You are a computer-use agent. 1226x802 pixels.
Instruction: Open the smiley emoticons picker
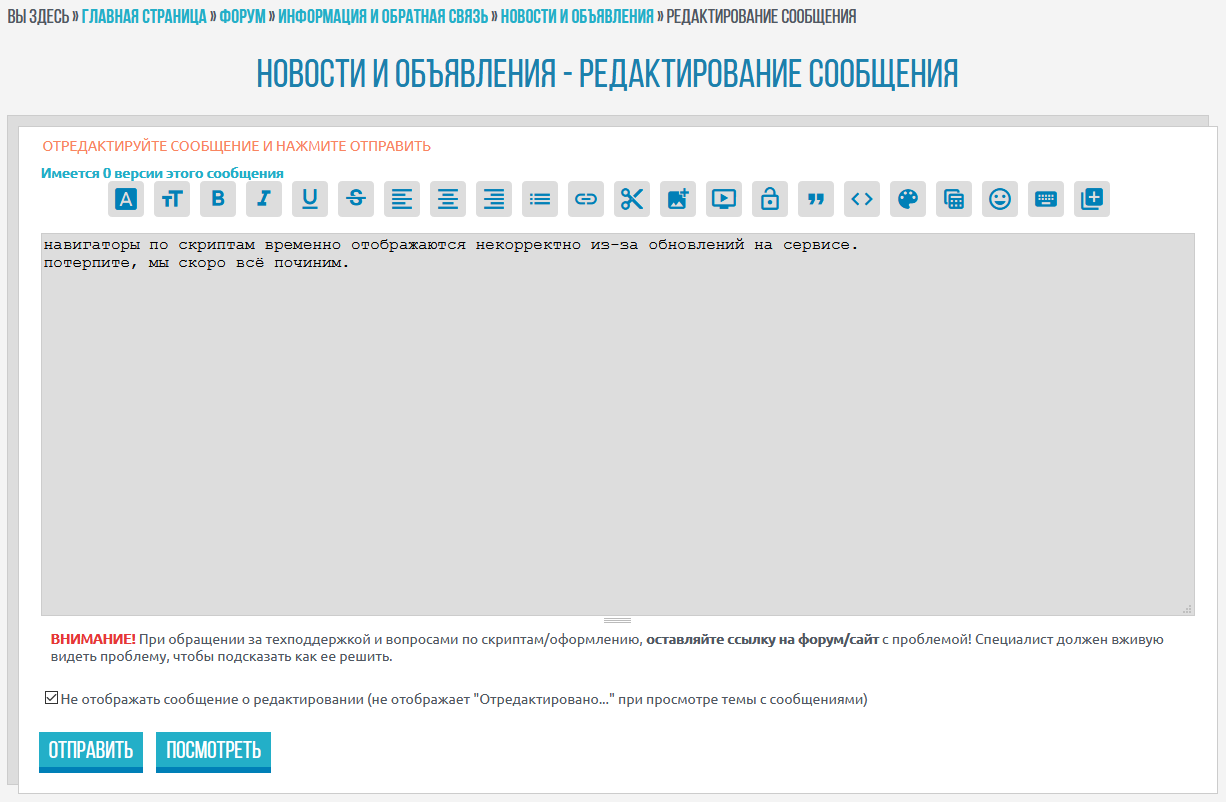1000,199
